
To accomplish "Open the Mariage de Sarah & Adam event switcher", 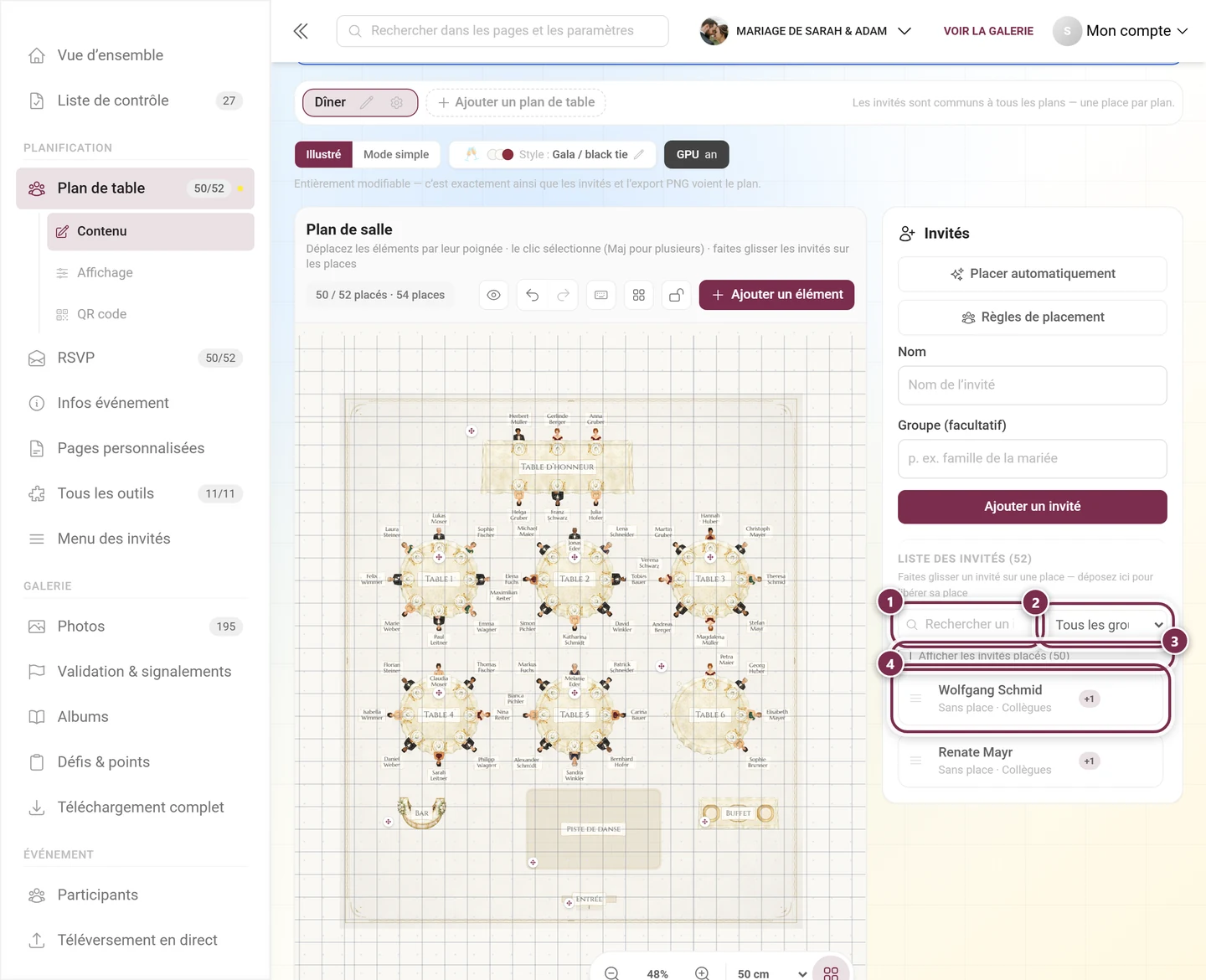I will click(806, 31).
